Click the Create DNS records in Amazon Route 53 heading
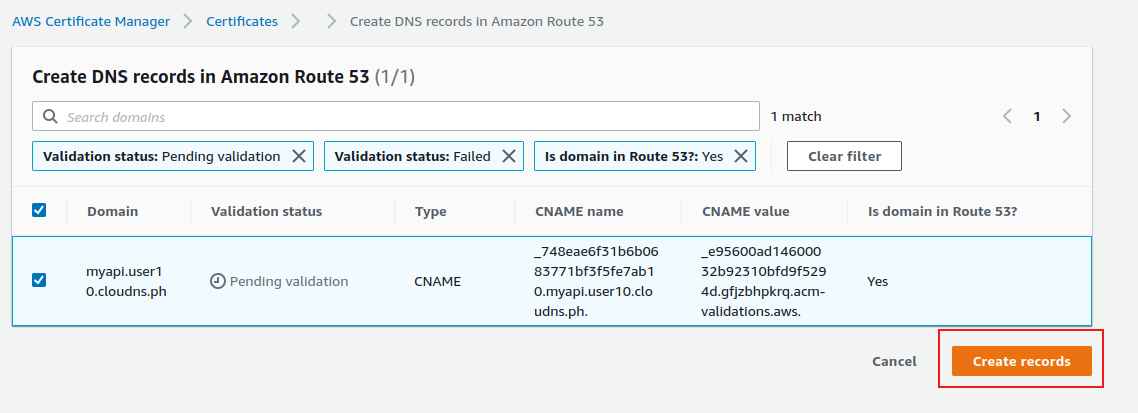 coord(224,77)
